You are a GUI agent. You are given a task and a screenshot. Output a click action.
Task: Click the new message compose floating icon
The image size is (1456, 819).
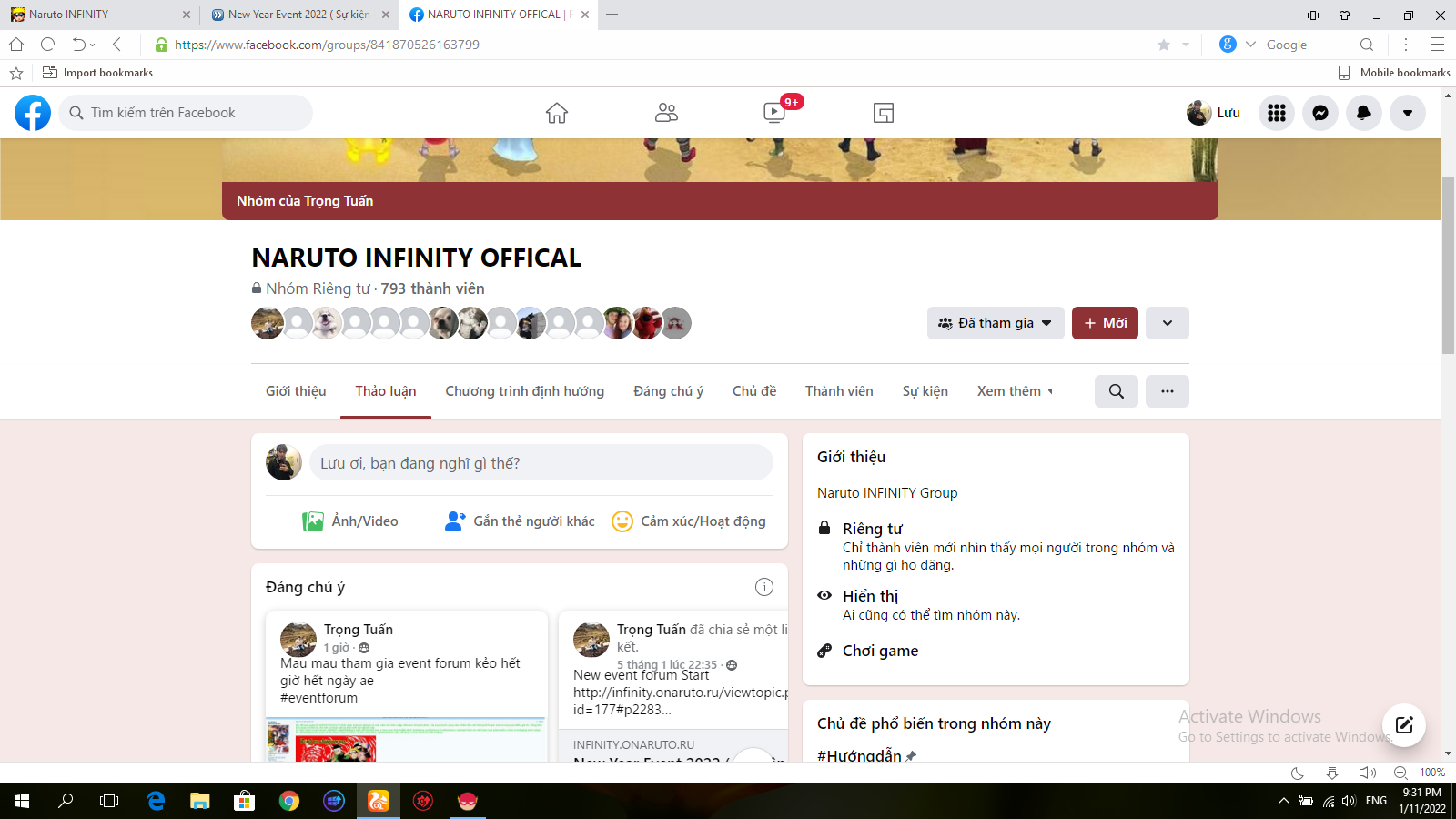pyautogui.click(x=1404, y=725)
